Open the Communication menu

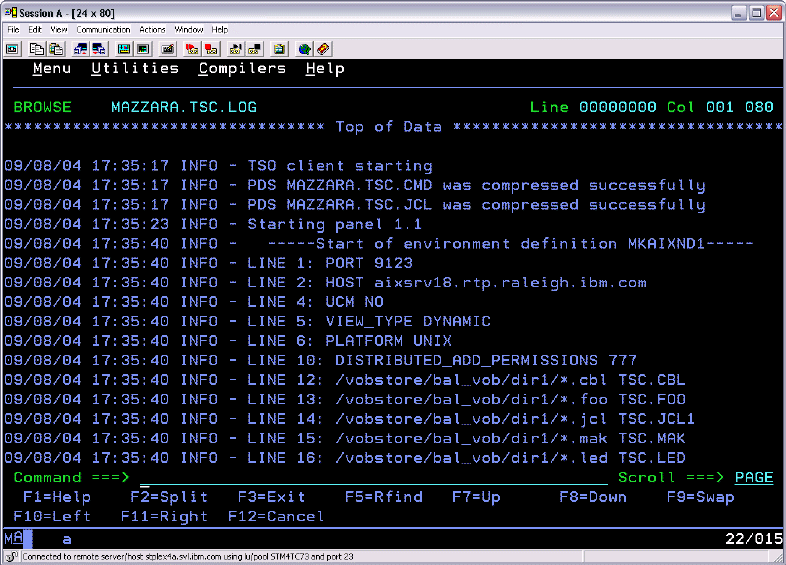pos(103,30)
